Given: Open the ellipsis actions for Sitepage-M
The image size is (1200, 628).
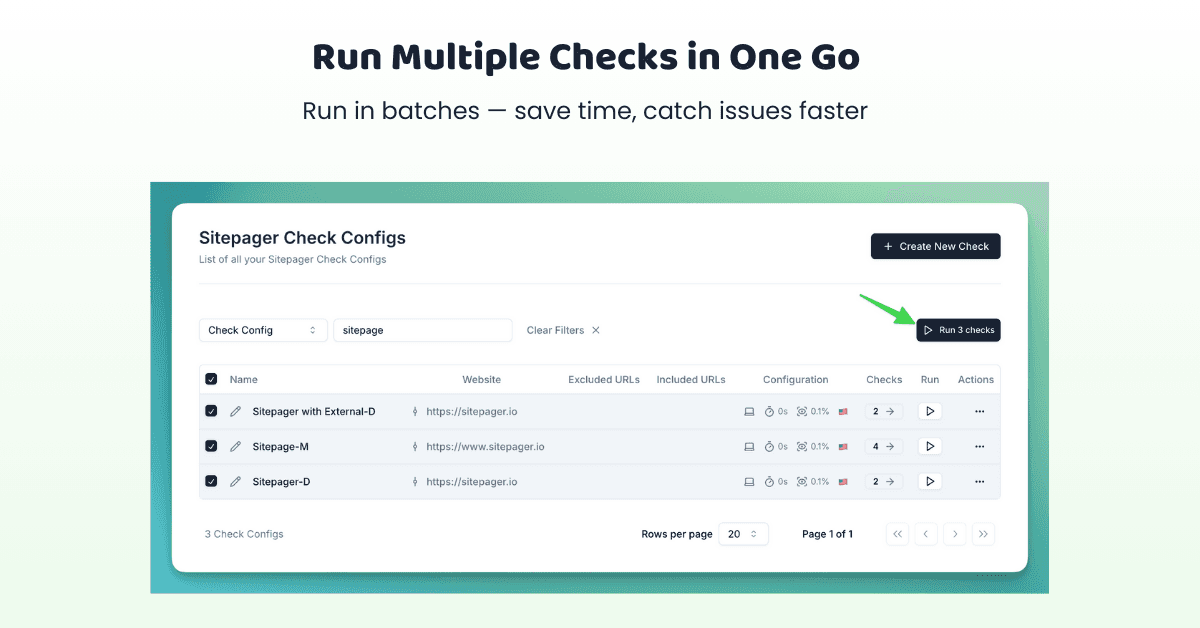Looking at the screenshot, I should point(979,446).
